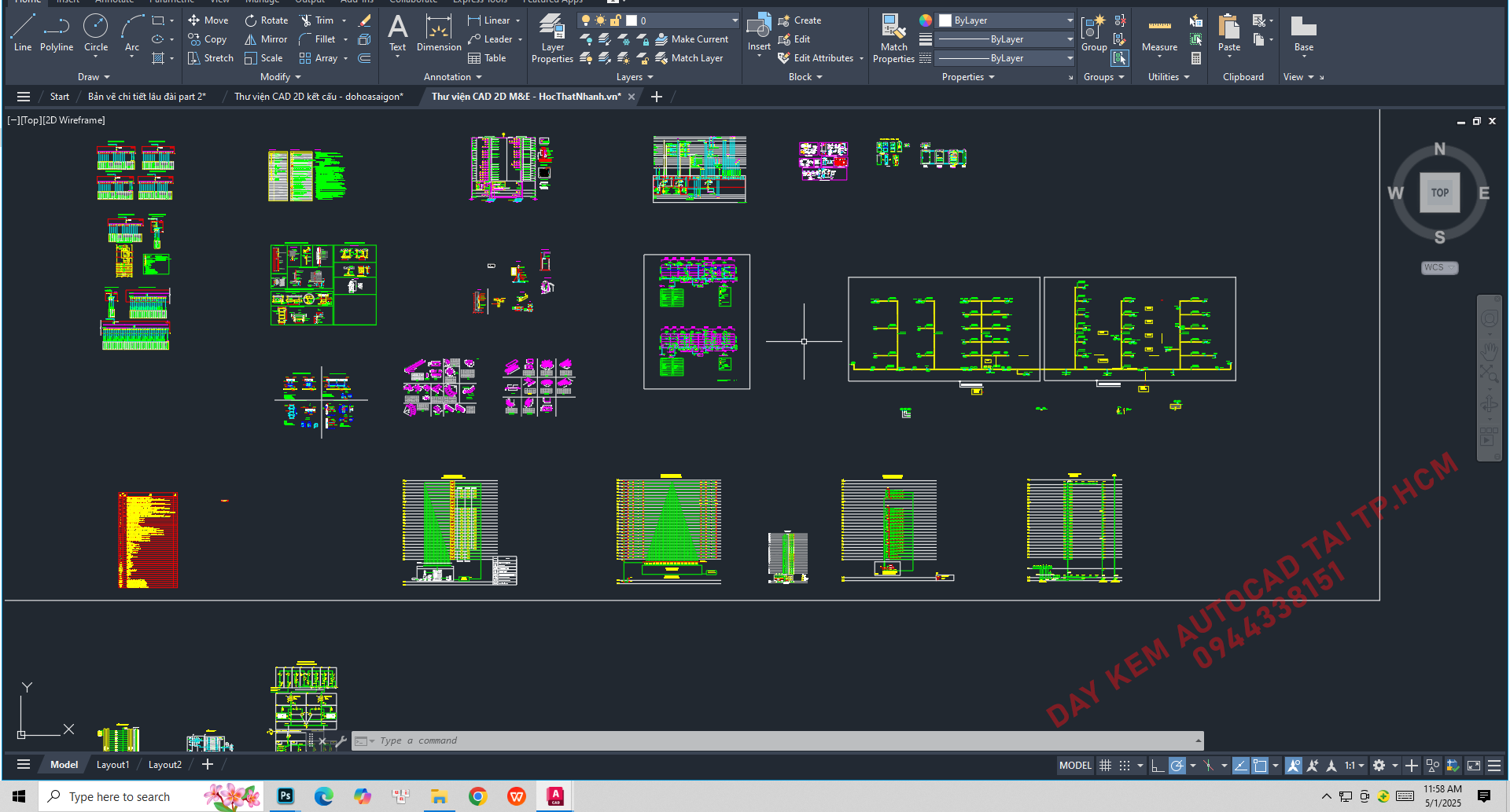The height and width of the screenshot is (812, 1510).
Task: Click Match Properties tool
Action: (893, 38)
